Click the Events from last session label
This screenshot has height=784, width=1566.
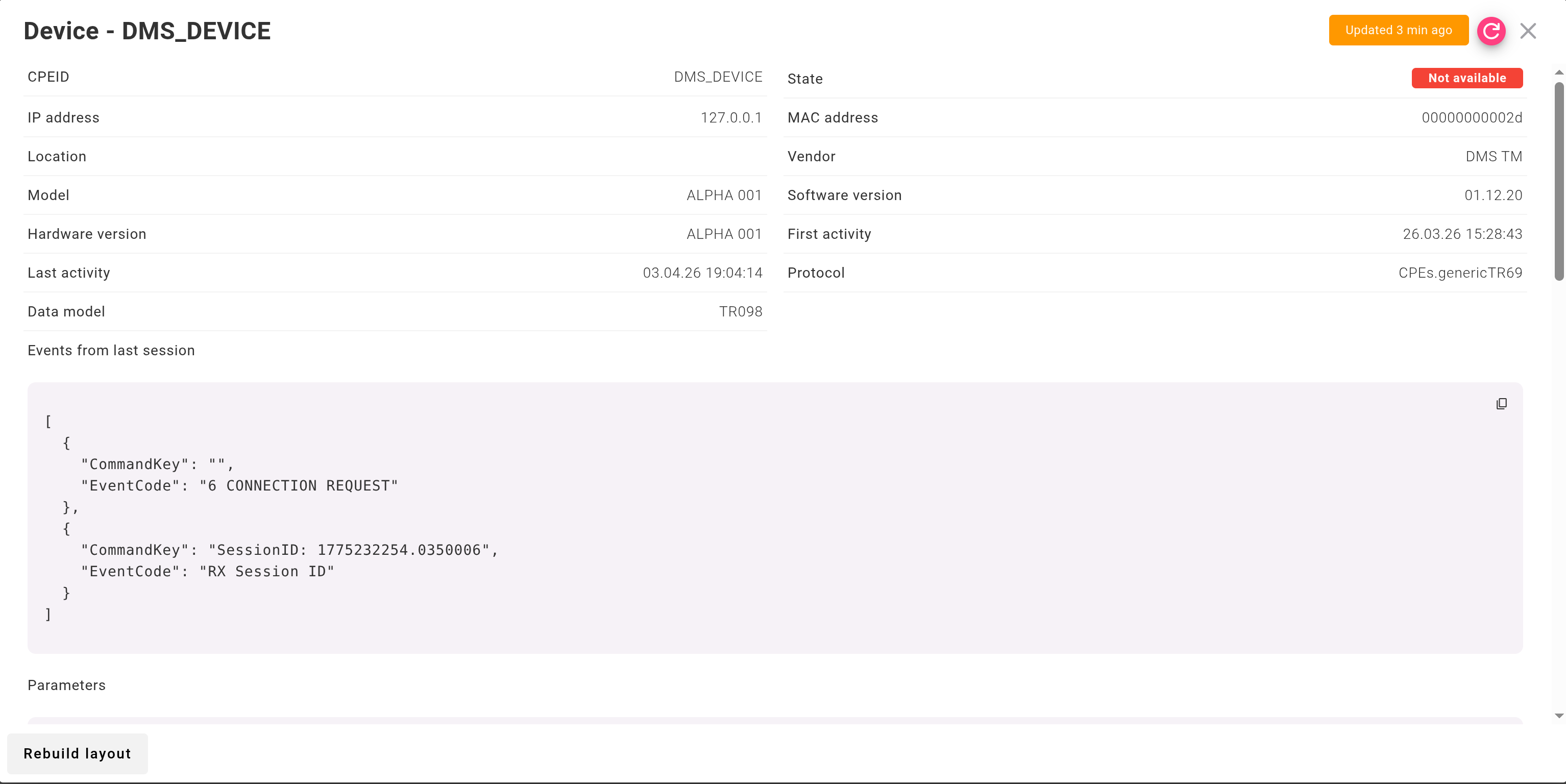[x=111, y=350]
